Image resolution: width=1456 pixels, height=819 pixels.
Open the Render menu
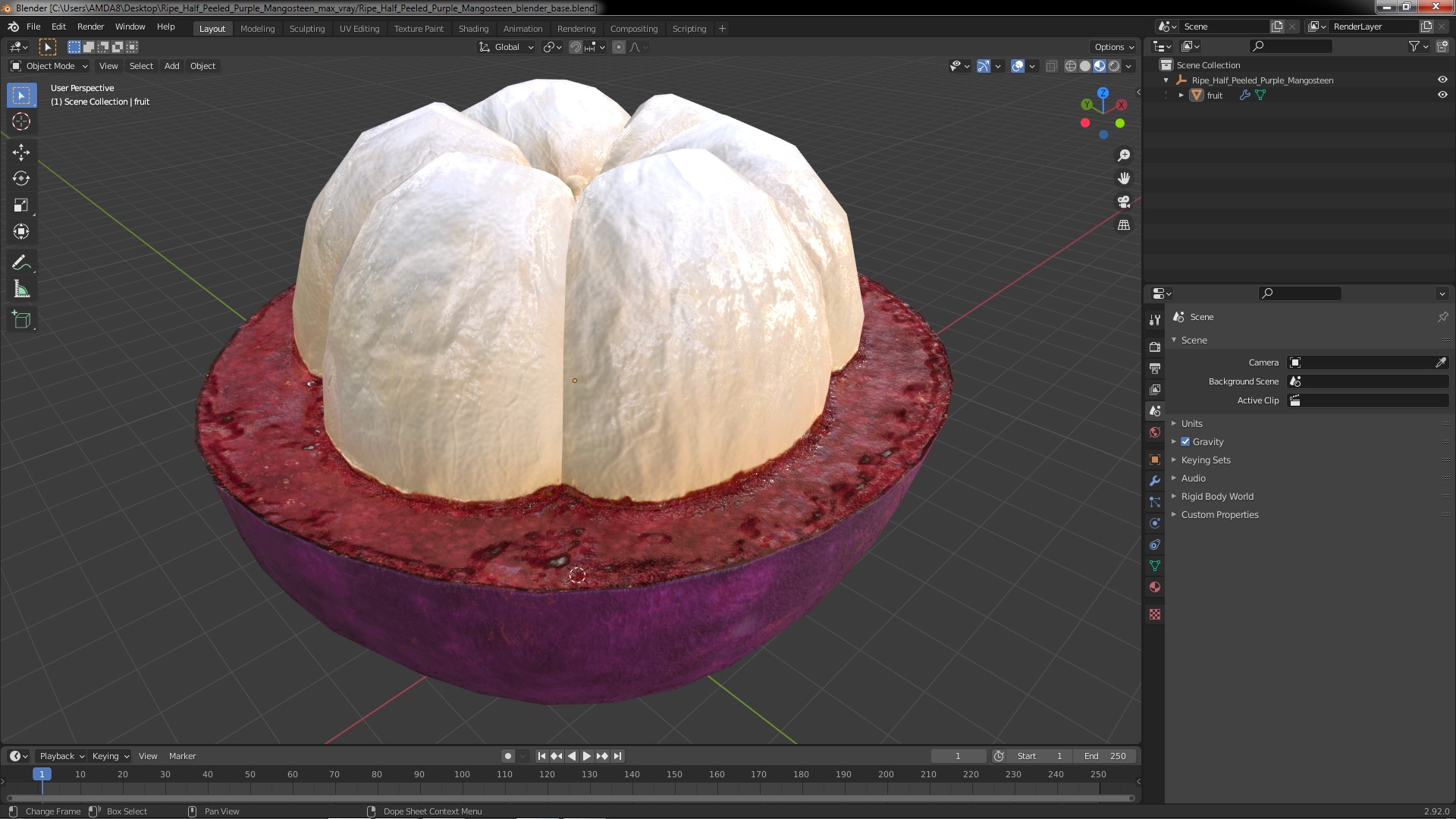(x=90, y=27)
